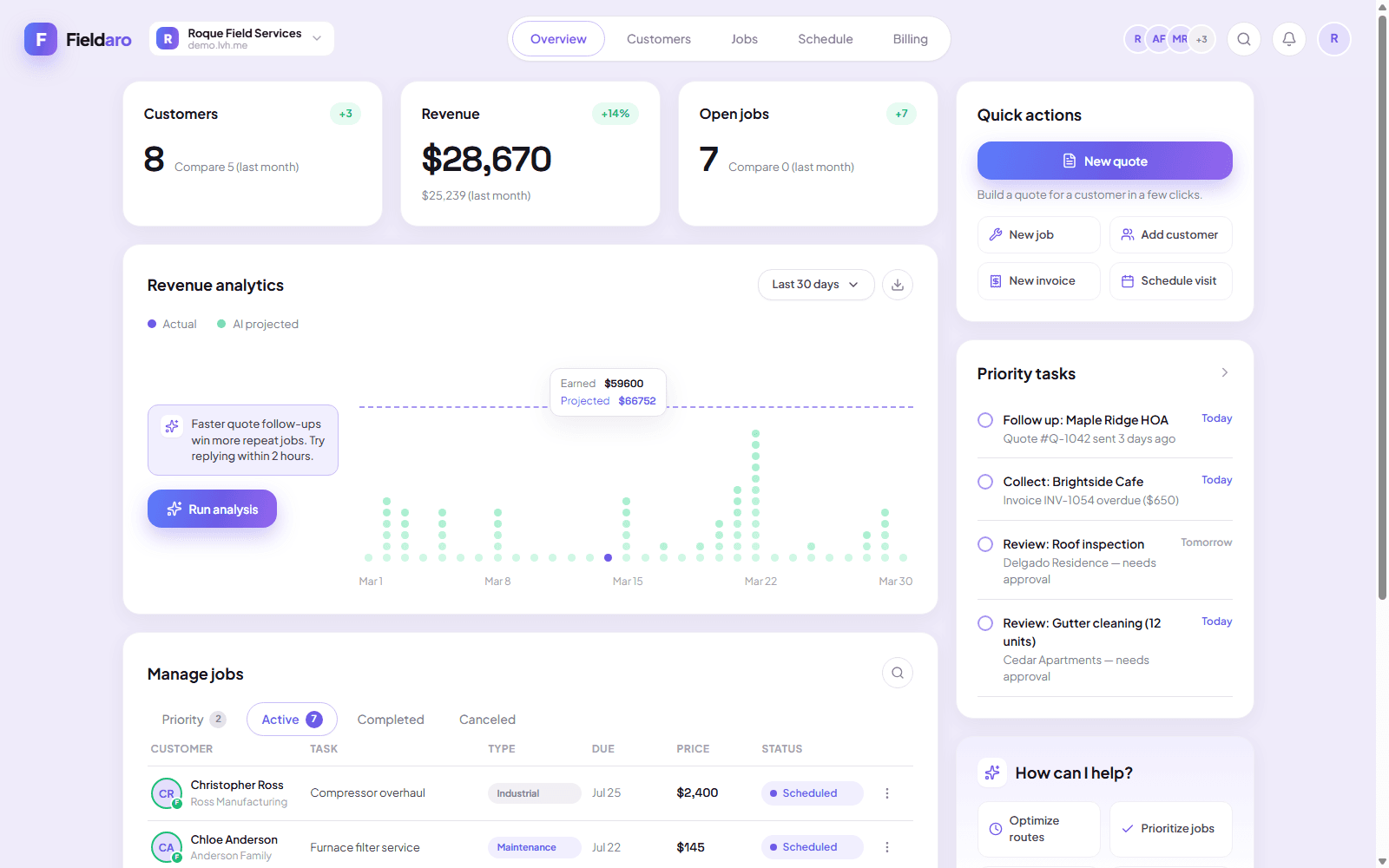The width and height of the screenshot is (1389, 868).
Task: Click the Industrial type tag
Action: point(534,793)
